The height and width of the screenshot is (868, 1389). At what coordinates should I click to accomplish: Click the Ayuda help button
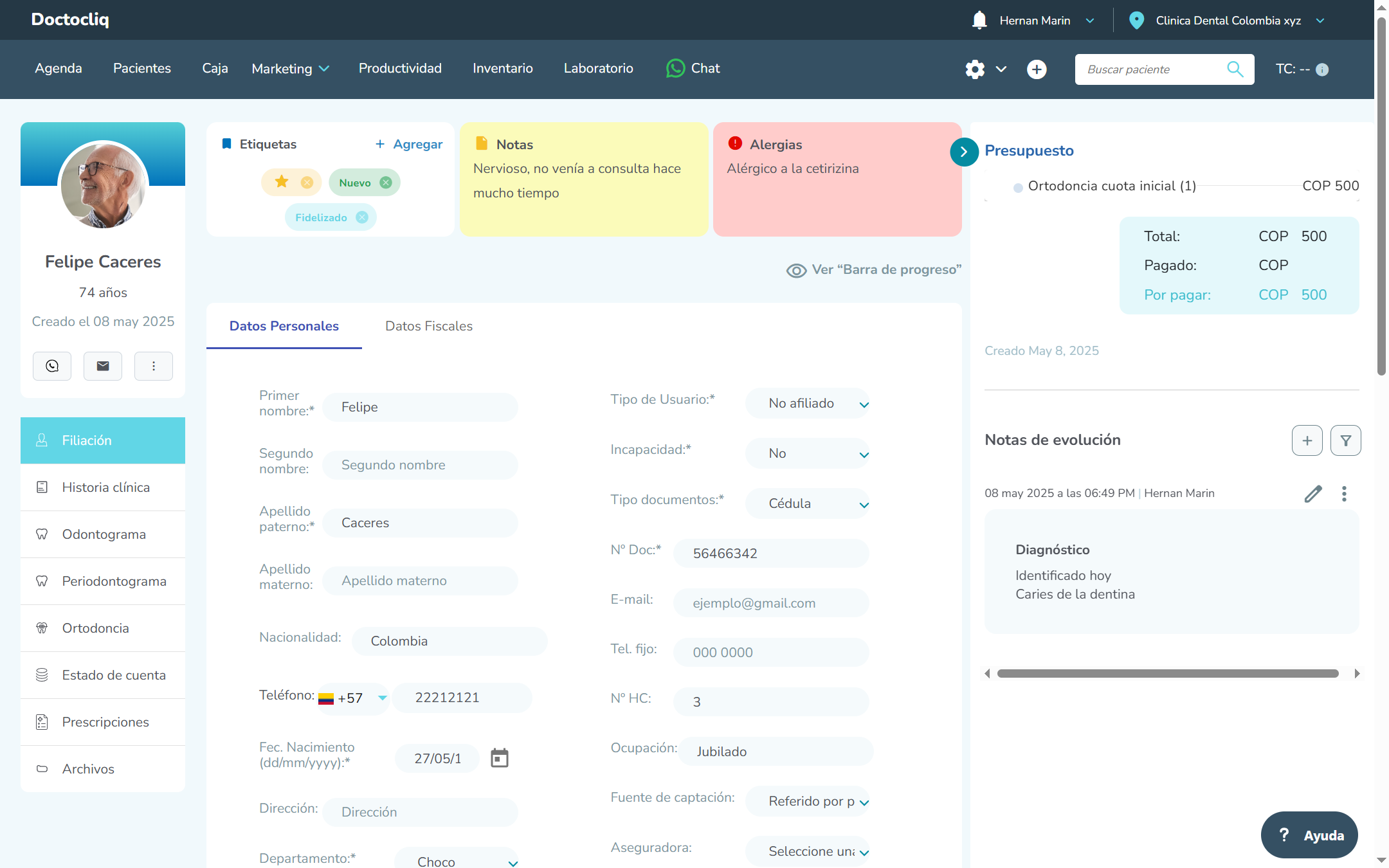pyautogui.click(x=1309, y=835)
